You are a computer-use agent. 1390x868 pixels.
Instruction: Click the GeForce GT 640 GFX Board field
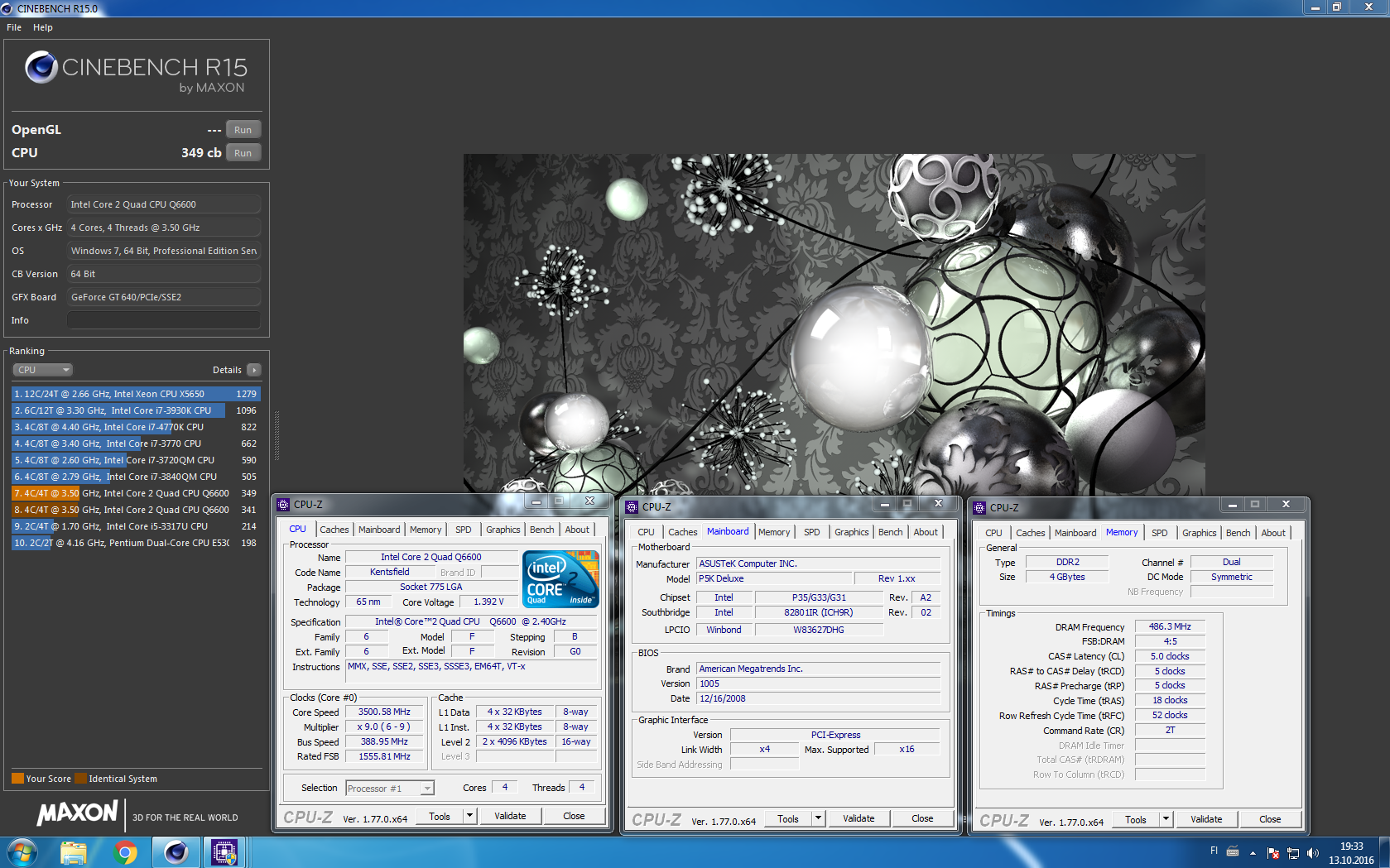pyautogui.click(x=164, y=297)
